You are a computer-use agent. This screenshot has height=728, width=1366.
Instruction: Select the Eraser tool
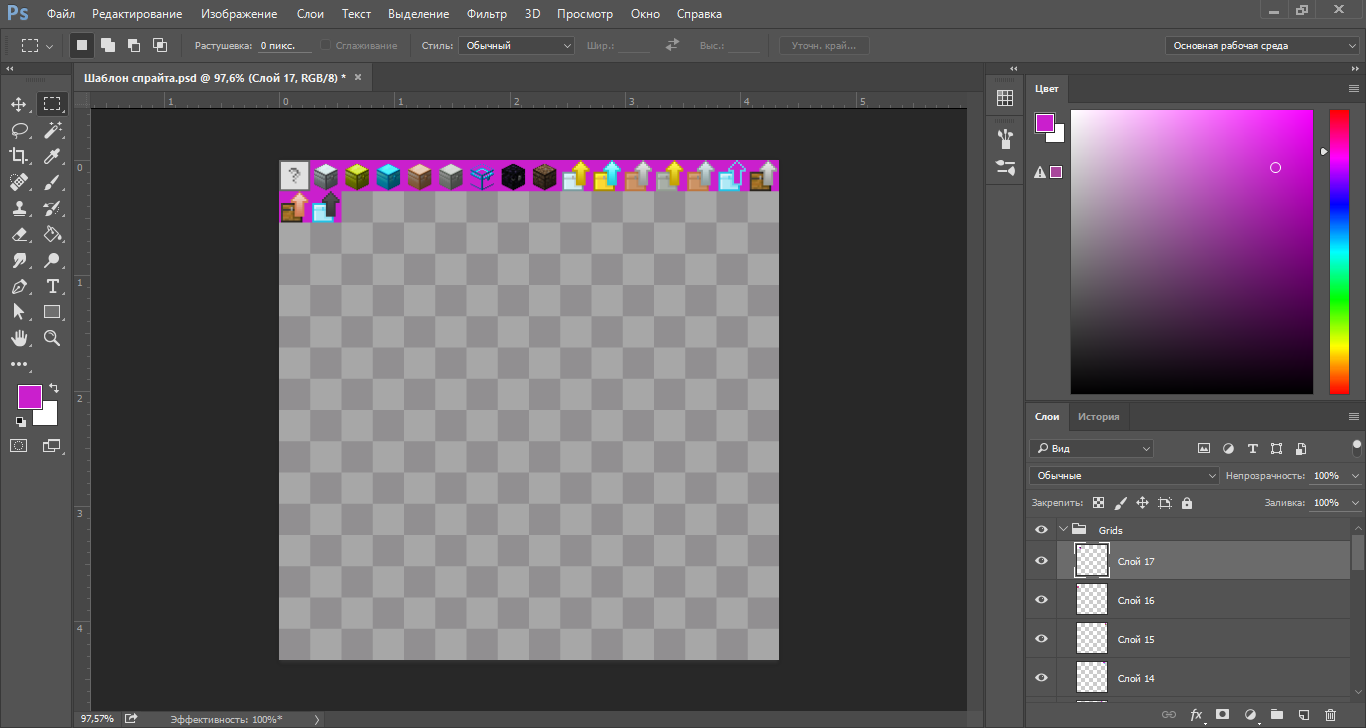[x=19, y=234]
